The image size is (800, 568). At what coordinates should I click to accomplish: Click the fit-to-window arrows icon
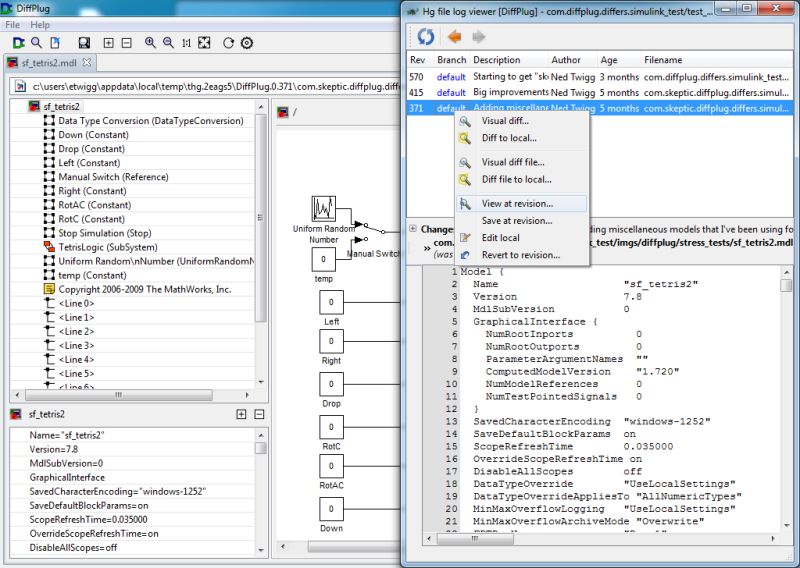pos(204,43)
